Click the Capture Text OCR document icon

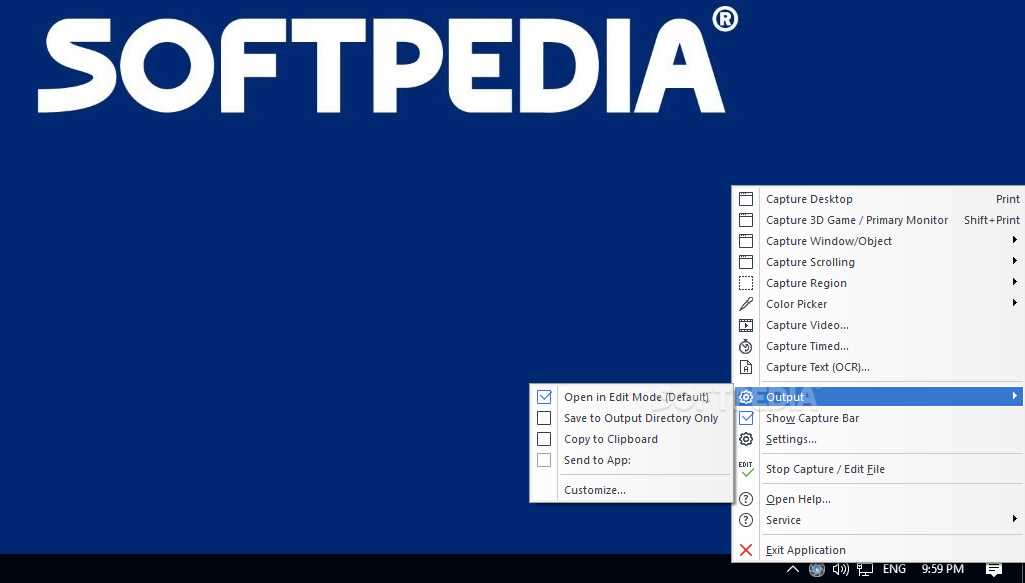click(x=745, y=367)
